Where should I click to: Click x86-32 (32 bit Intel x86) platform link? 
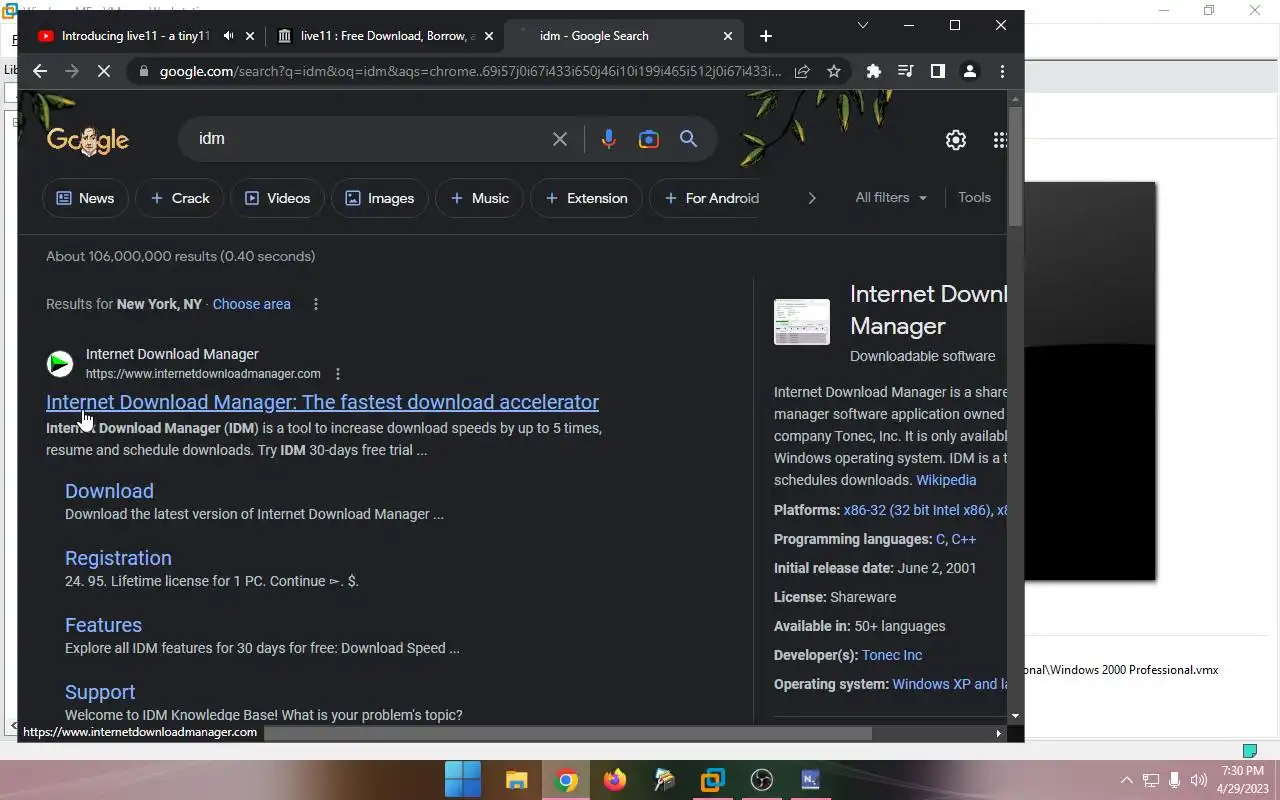918,510
